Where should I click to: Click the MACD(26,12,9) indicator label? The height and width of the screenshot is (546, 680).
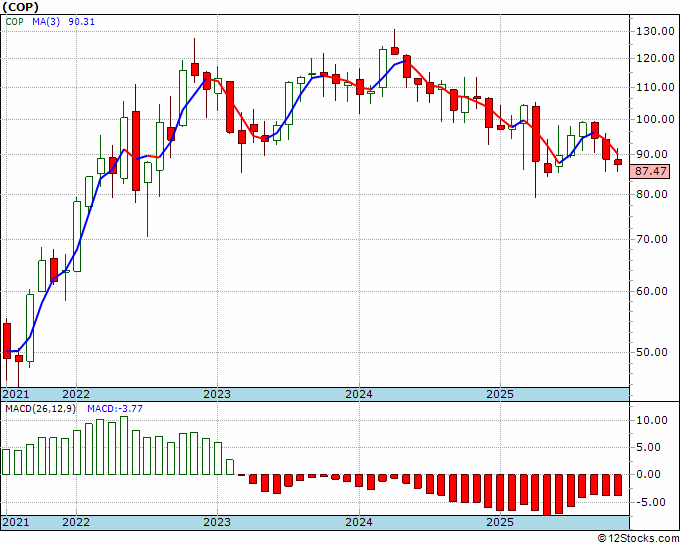coord(40,409)
